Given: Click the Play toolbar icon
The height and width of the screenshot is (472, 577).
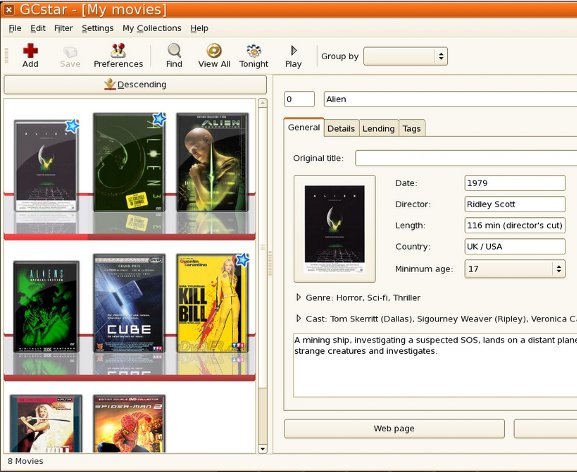Looking at the screenshot, I should point(294,50).
